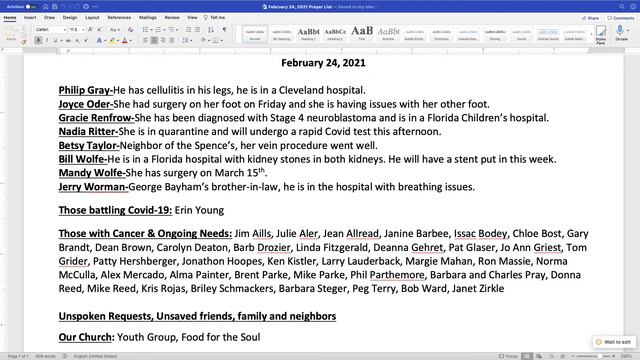Click the Increase Indent icon
640x360 pixels.
point(198,30)
